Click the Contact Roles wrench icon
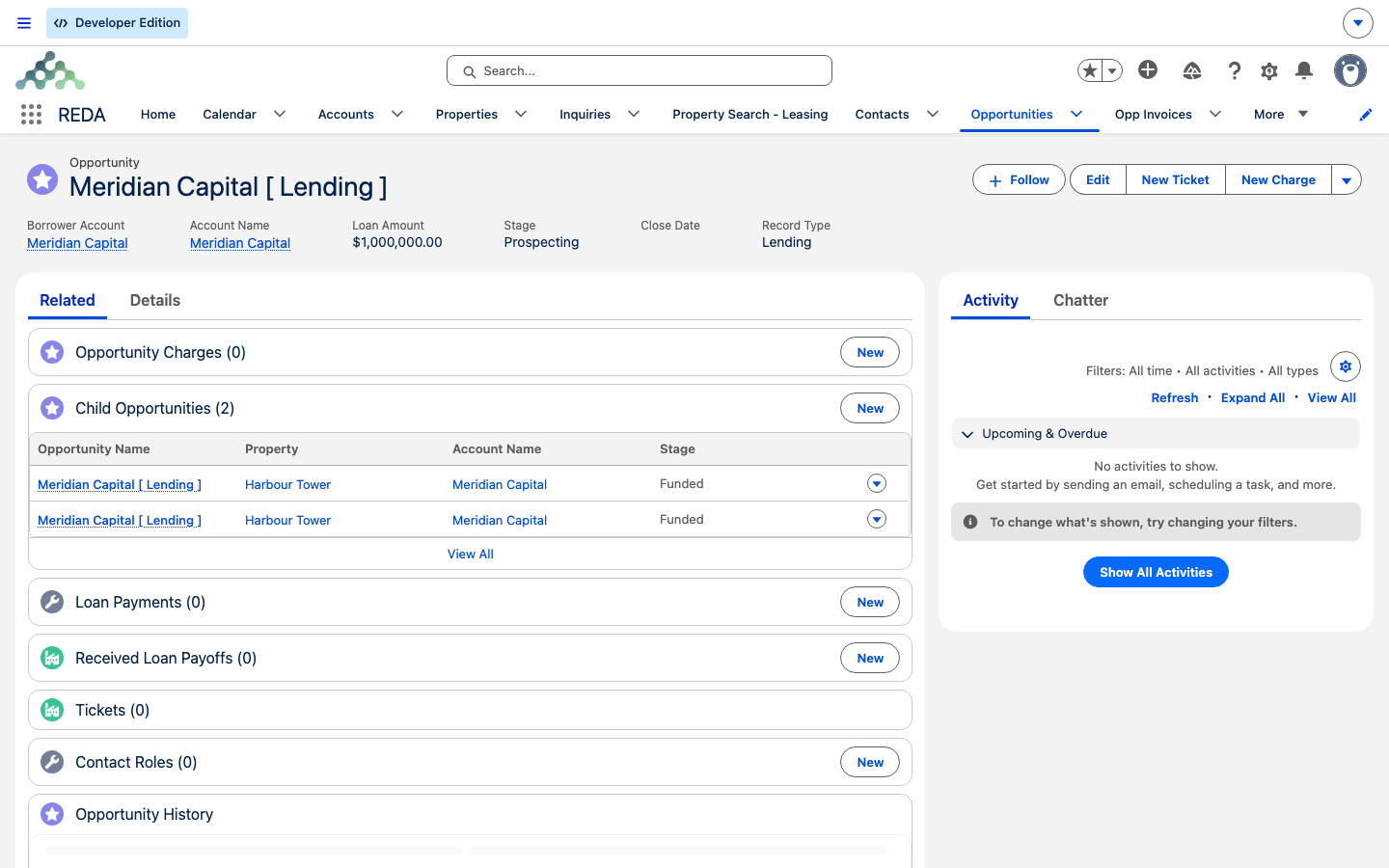The image size is (1389, 868). click(x=52, y=762)
